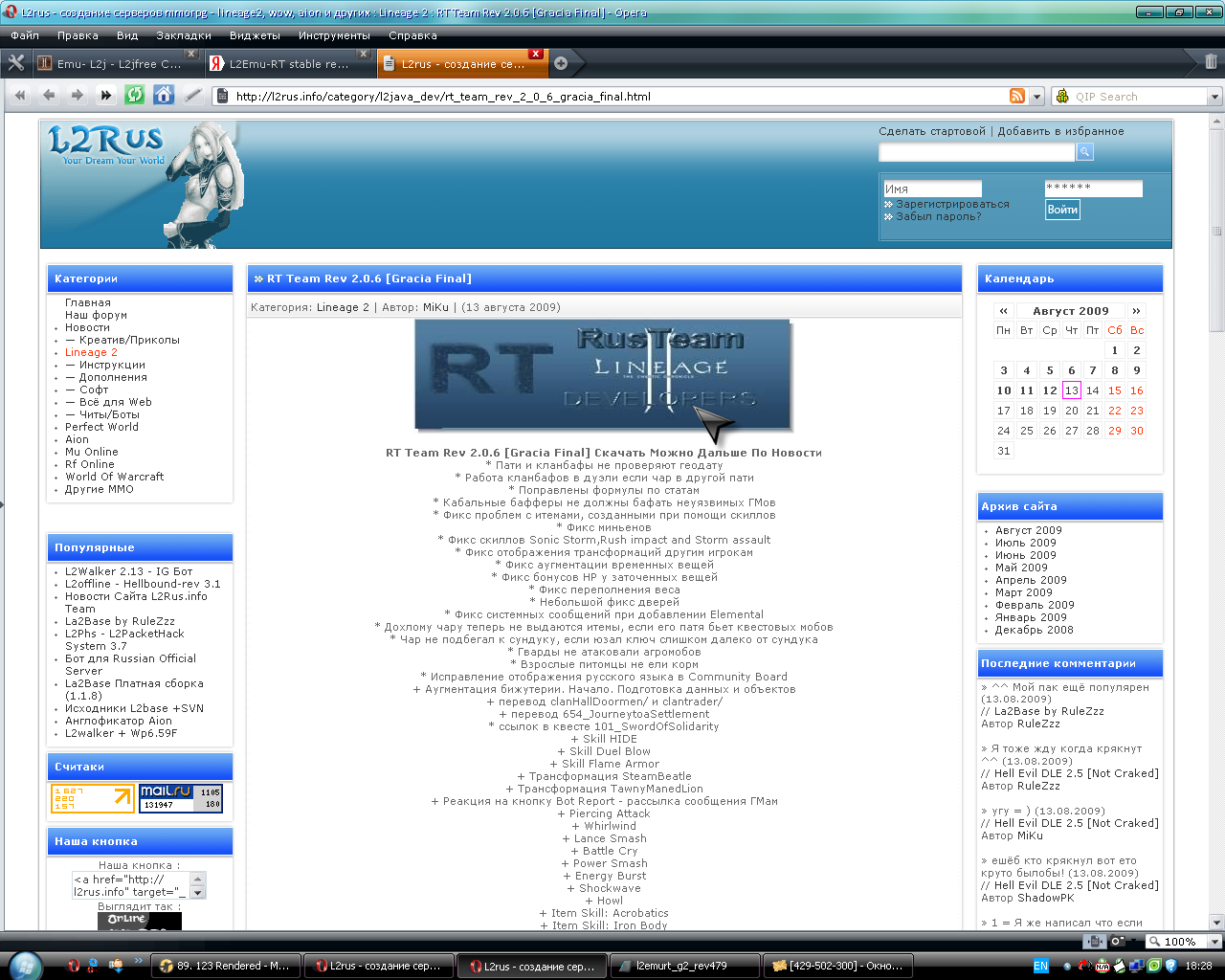Click the Зарегистрироваться link
The width and height of the screenshot is (1225, 980).
(952, 204)
